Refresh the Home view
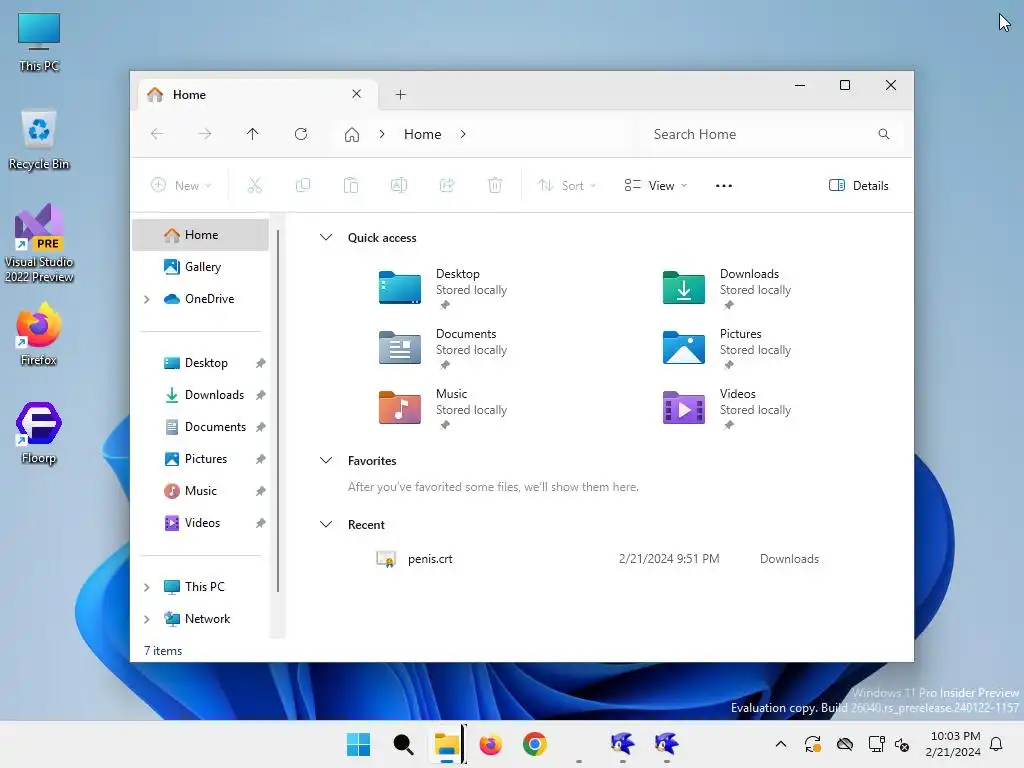This screenshot has height=768, width=1024. click(x=301, y=134)
